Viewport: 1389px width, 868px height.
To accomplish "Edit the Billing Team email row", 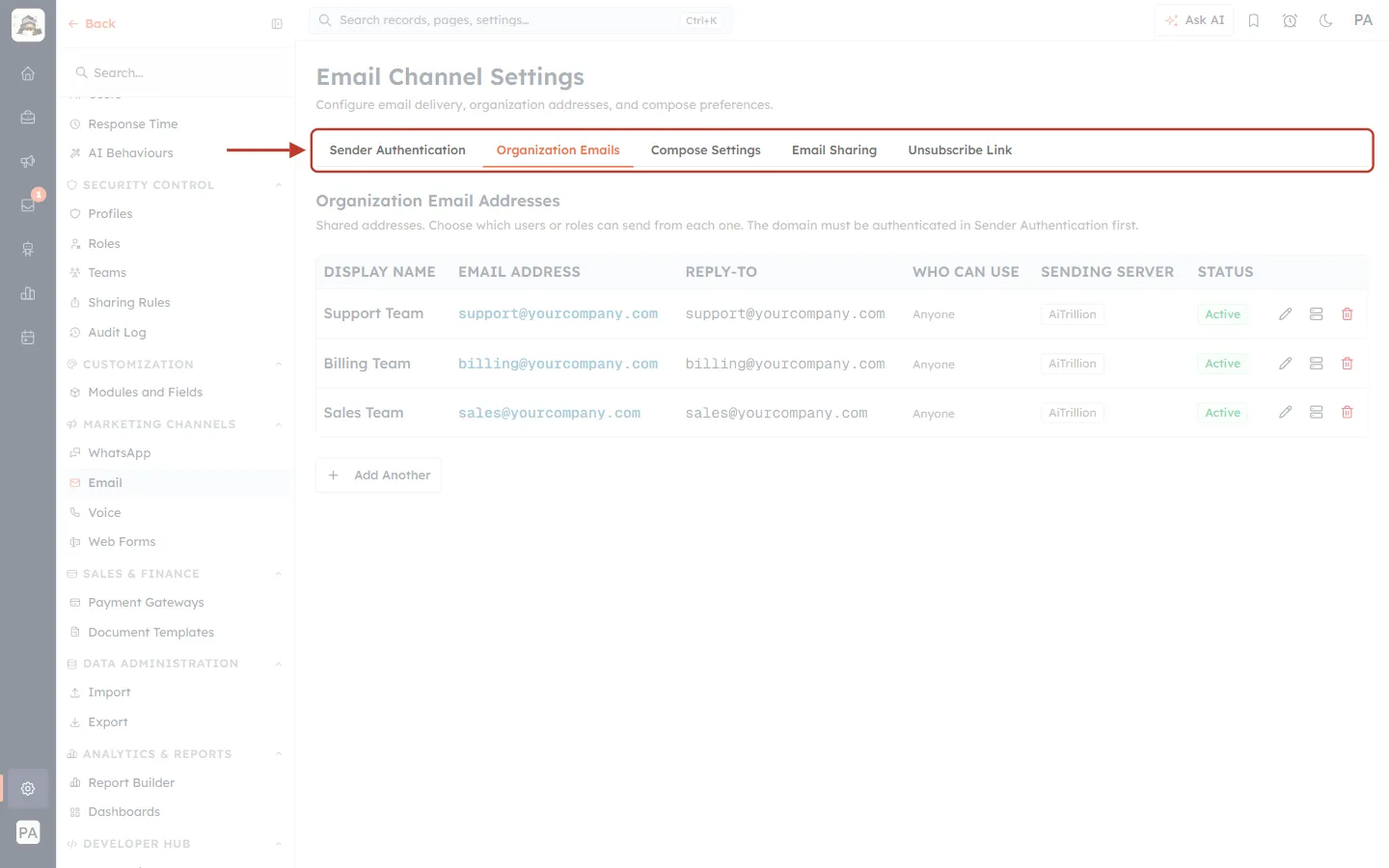I will (1285, 364).
